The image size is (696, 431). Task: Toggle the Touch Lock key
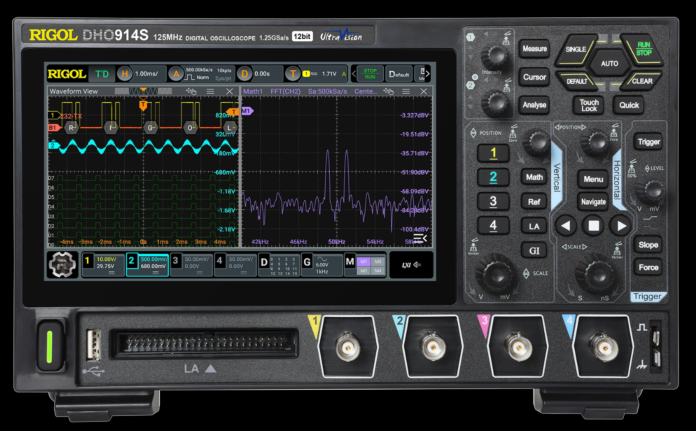589,105
